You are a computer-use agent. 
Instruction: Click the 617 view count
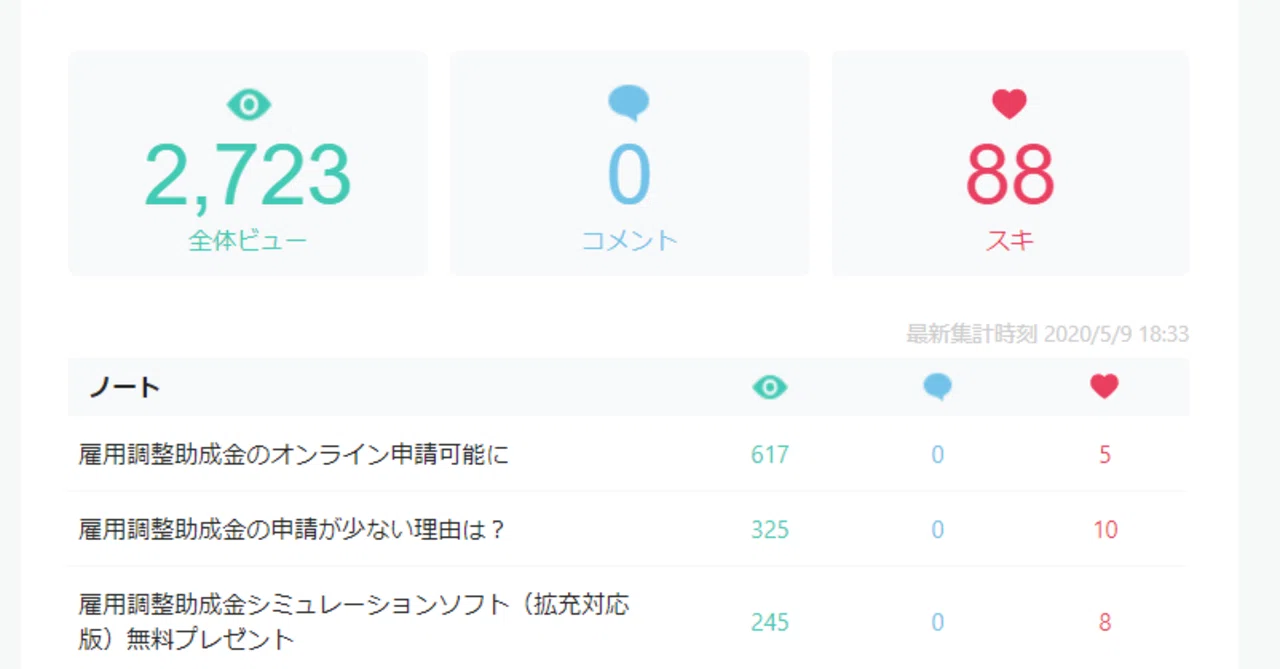coord(770,455)
